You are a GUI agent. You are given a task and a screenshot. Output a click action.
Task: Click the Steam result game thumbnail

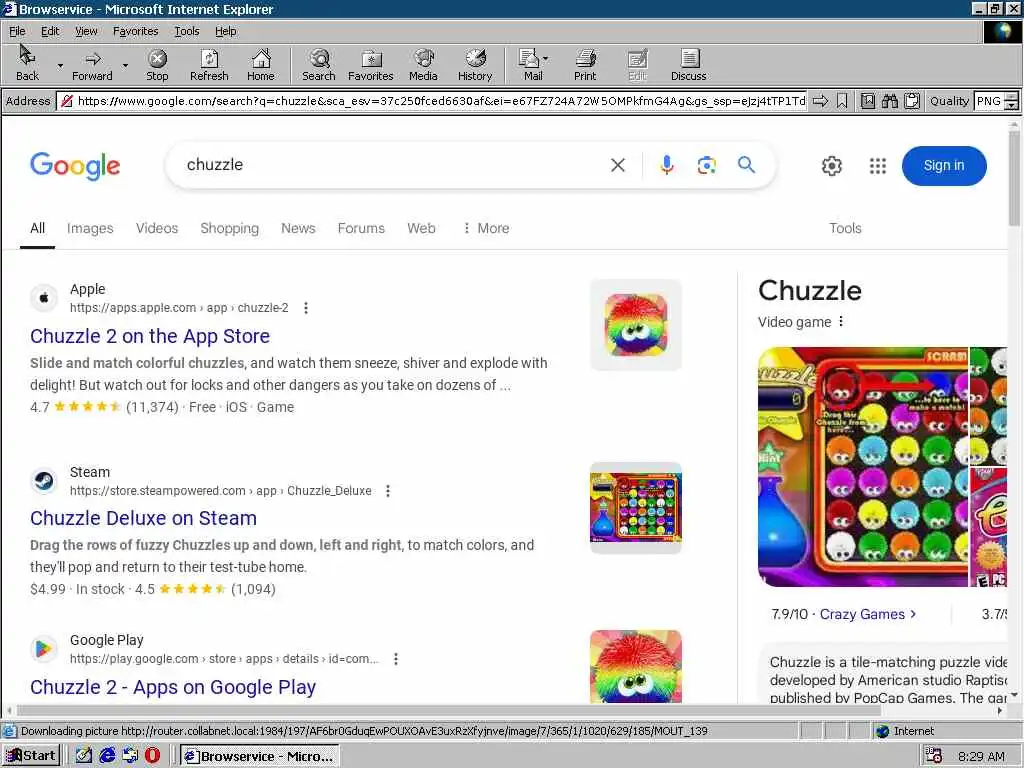click(x=635, y=508)
